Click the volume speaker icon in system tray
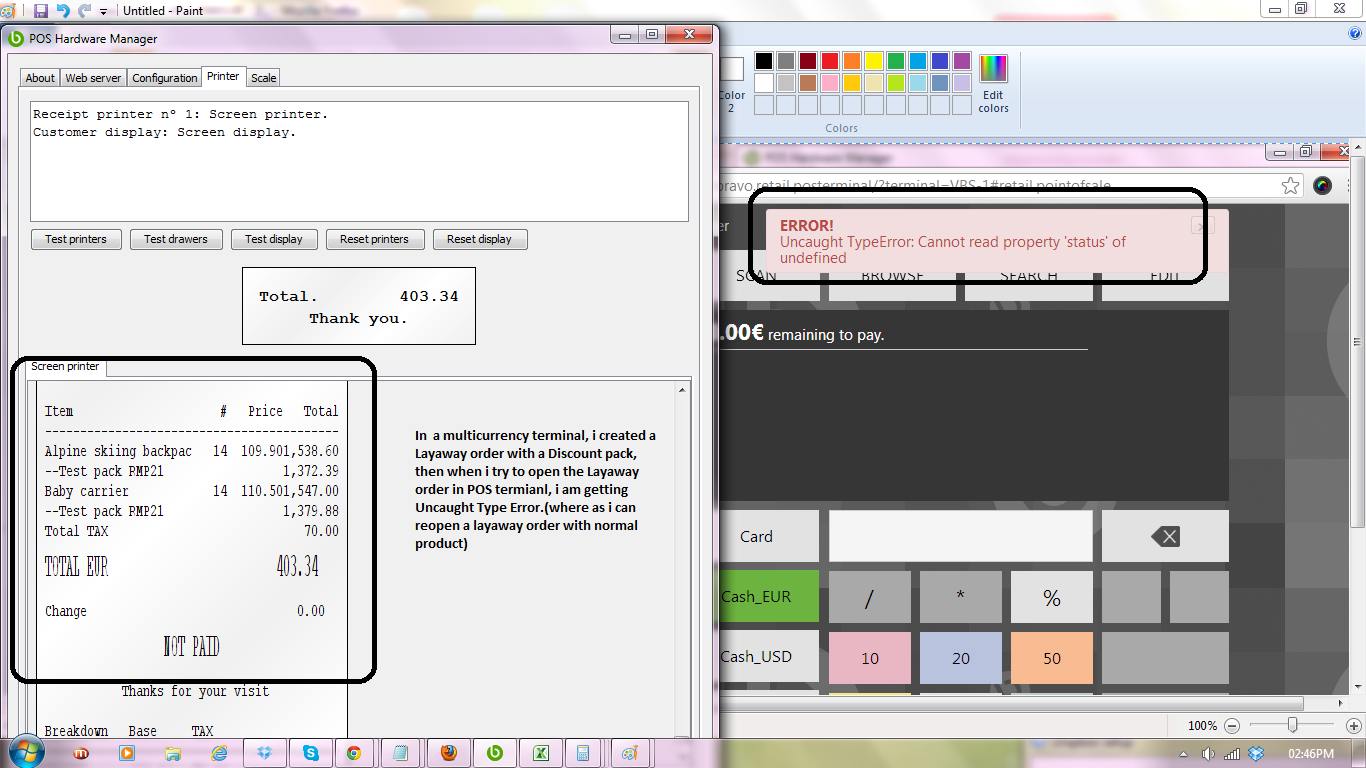The image size is (1366, 768). 1208,753
